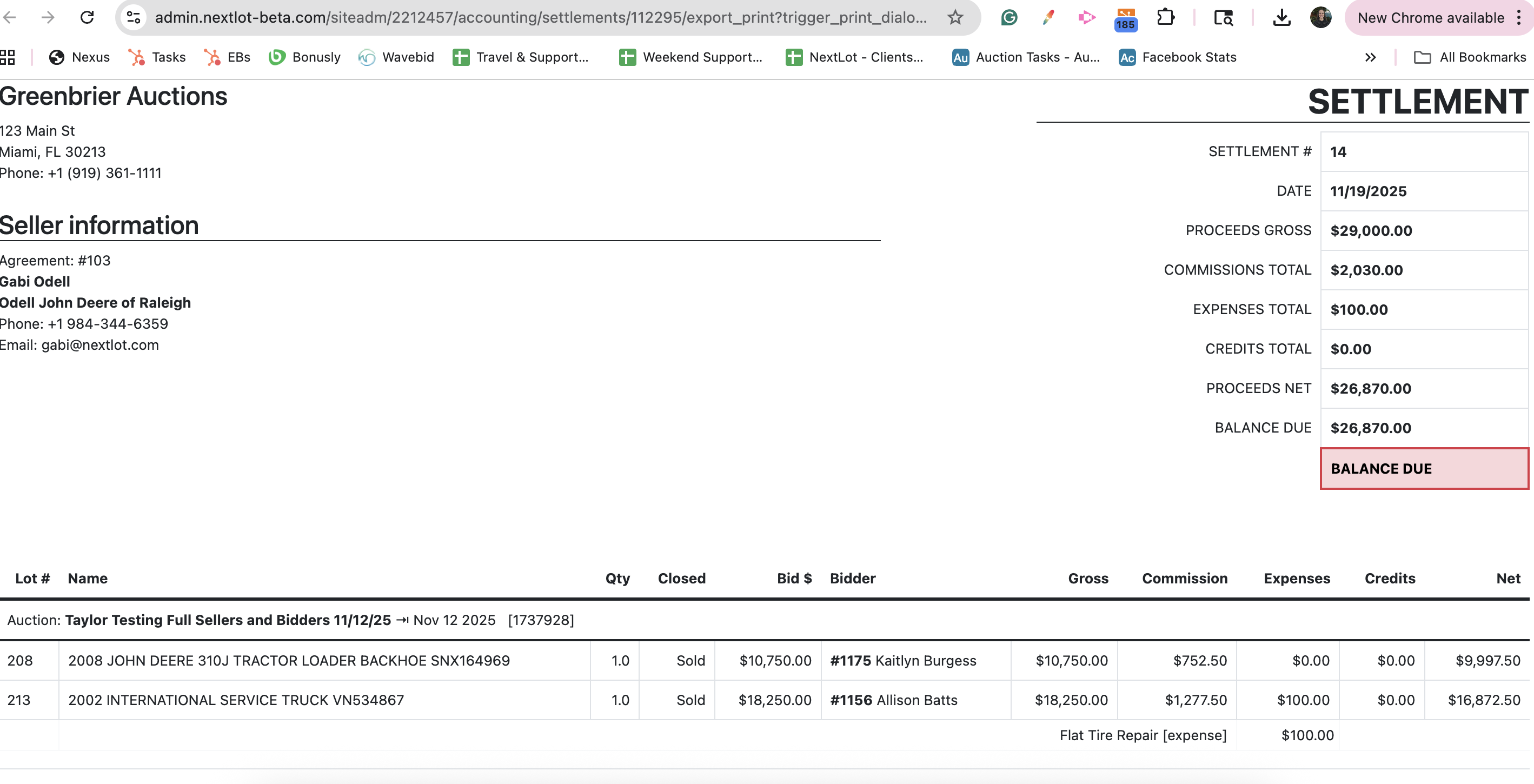
Task: Click bidder #1156 Allison Batts
Action: [893, 700]
